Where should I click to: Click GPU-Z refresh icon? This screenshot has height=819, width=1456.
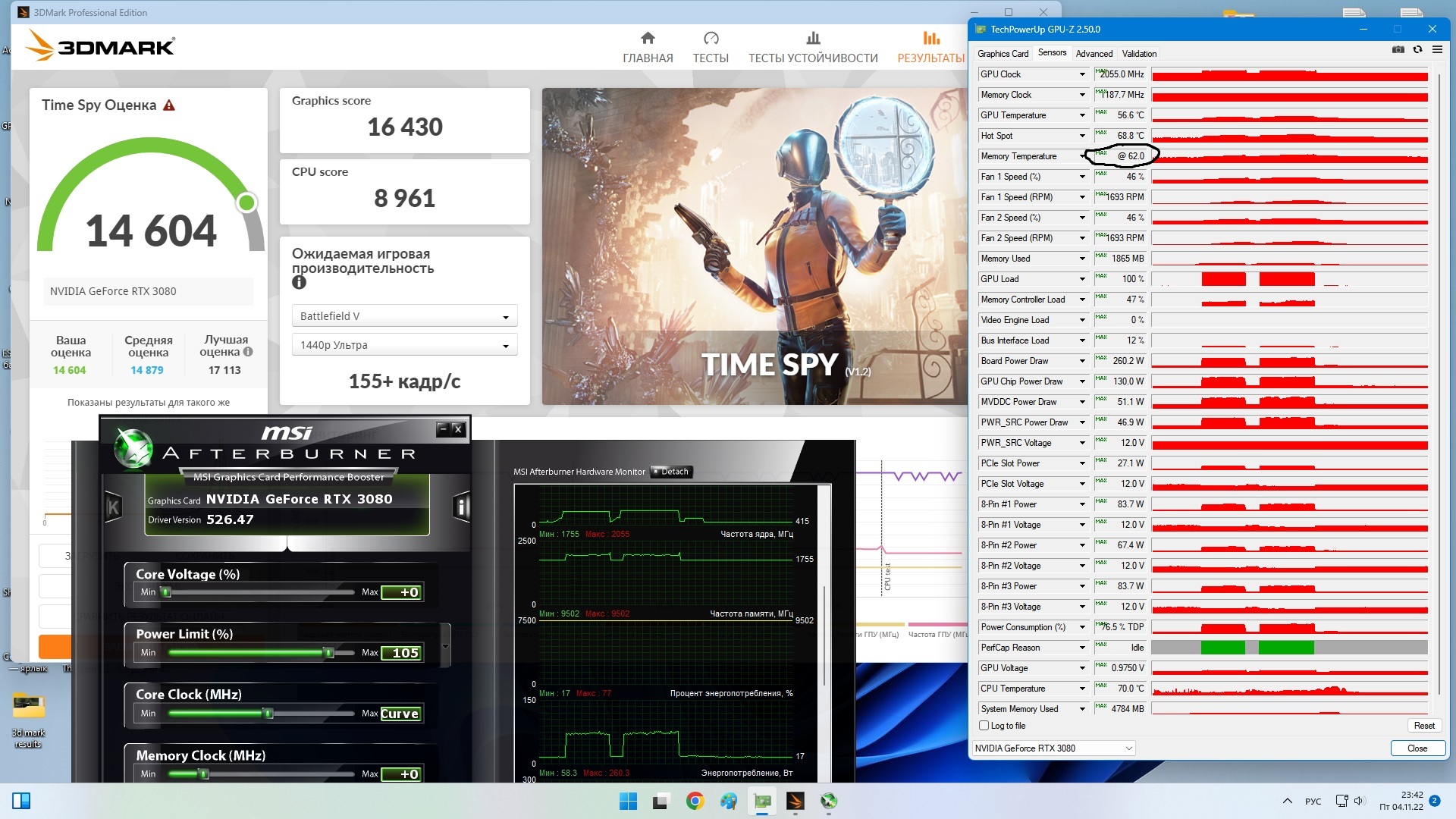pos(1417,49)
